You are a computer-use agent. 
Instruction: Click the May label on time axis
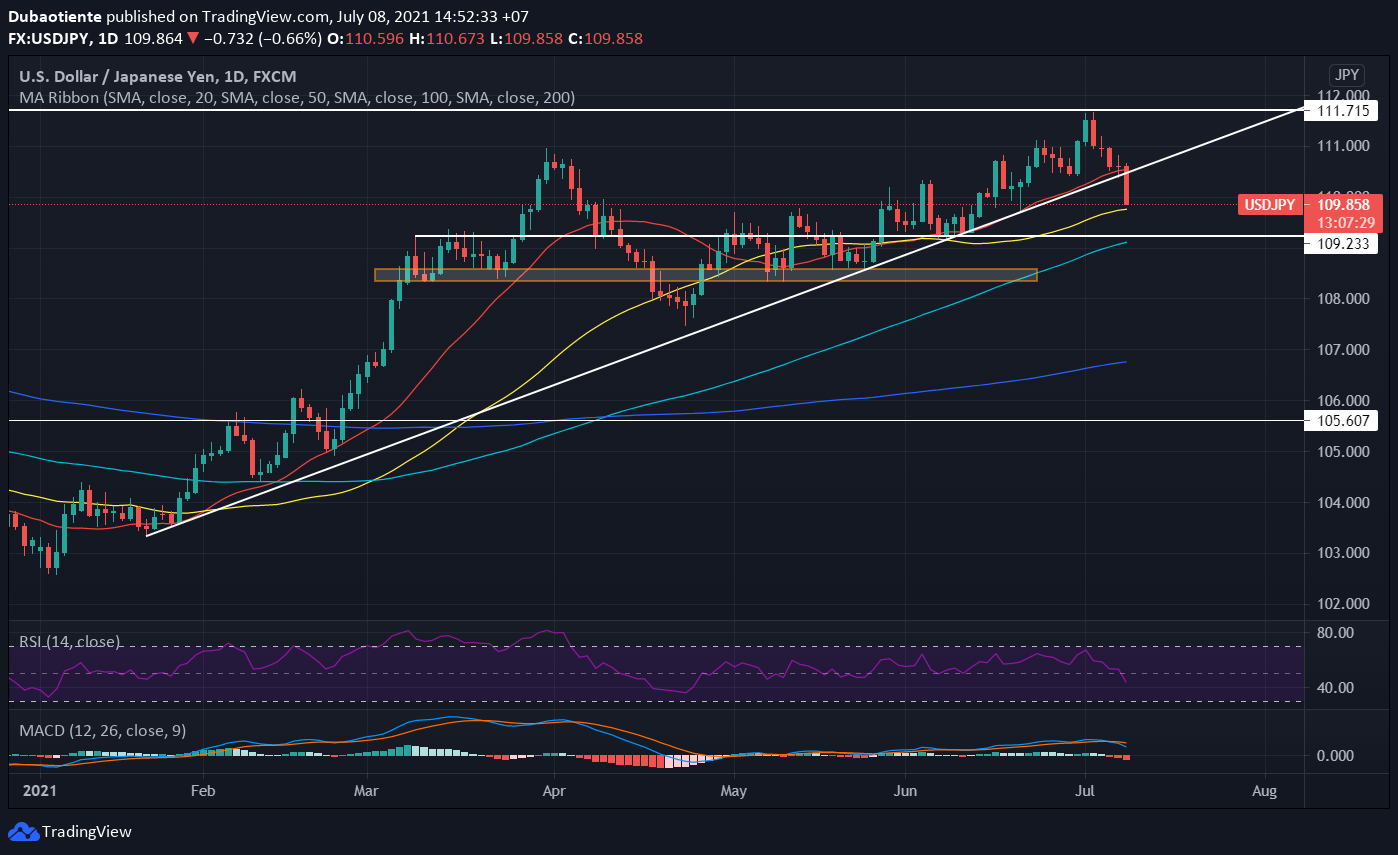[x=733, y=790]
